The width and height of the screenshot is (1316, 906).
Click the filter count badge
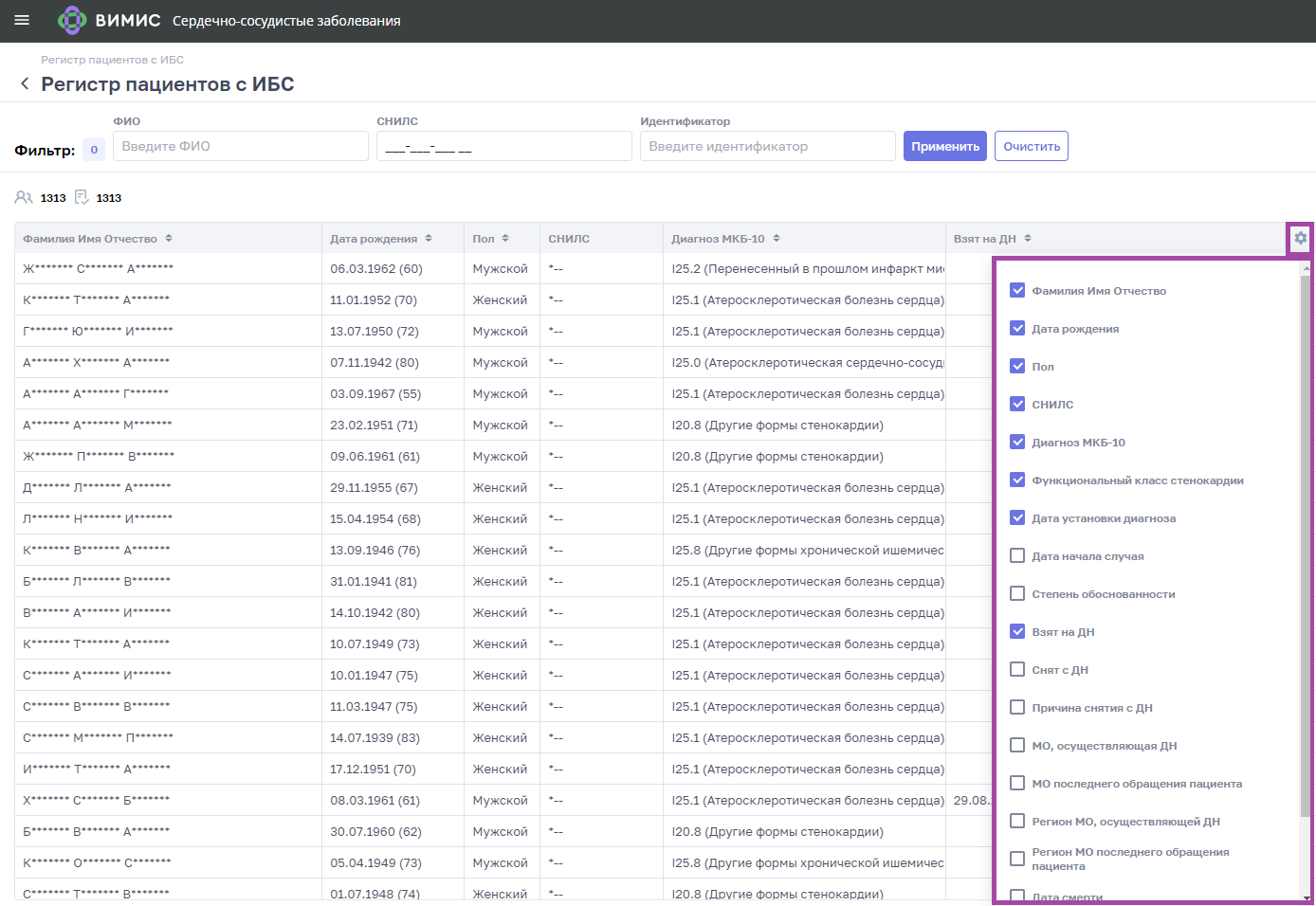94,150
